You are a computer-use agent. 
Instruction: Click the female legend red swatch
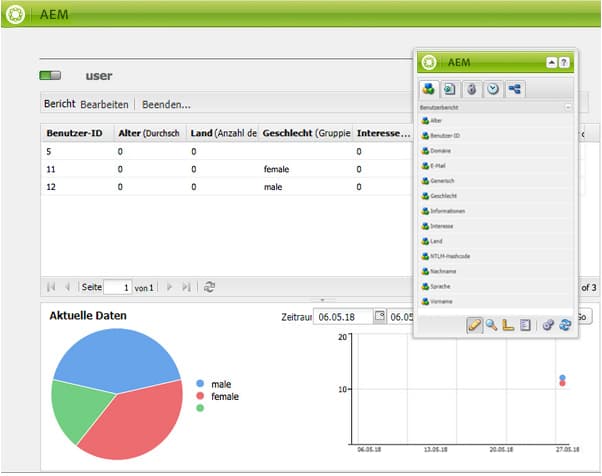[200, 396]
